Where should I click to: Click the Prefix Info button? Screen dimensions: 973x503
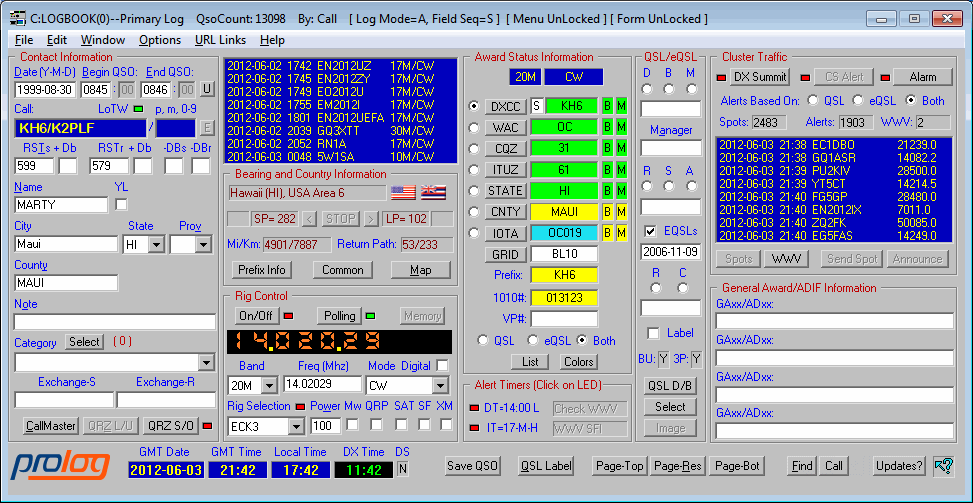click(263, 270)
